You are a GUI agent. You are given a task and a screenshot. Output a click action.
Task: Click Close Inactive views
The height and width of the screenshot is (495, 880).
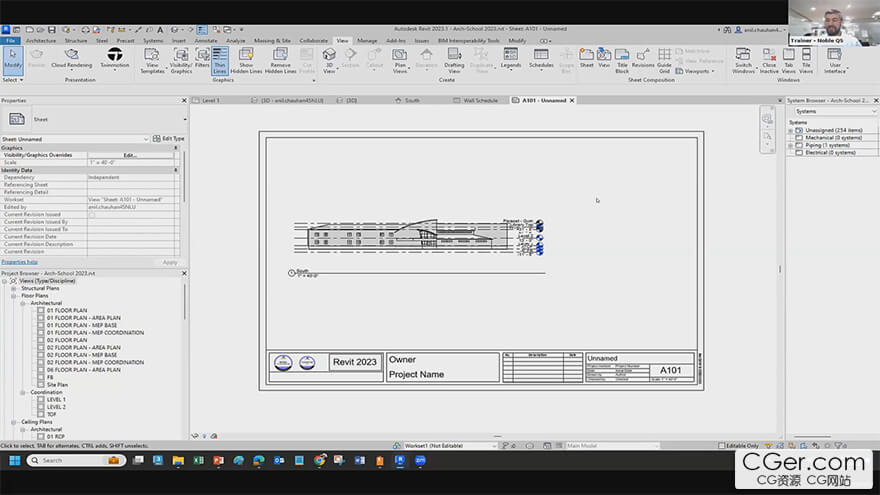[x=769, y=61]
